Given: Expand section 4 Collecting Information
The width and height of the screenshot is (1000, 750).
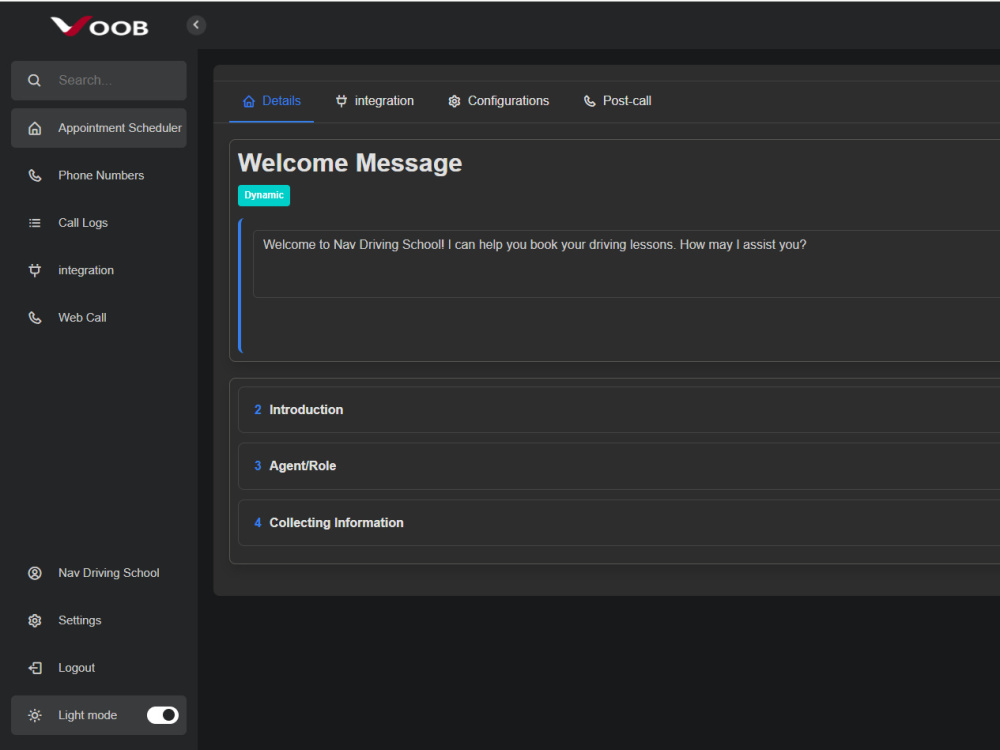Looking at the screenshot, I should coord(619,523).
